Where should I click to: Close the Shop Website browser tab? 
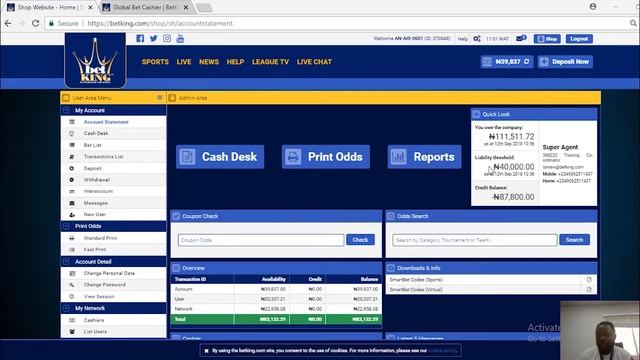pos(90,7)
